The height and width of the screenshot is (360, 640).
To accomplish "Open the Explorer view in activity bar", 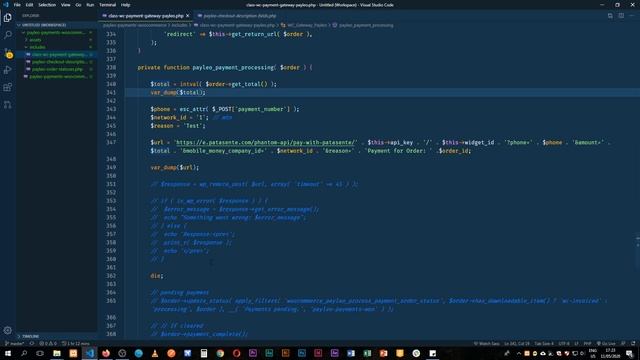I will tap(8, 18).
